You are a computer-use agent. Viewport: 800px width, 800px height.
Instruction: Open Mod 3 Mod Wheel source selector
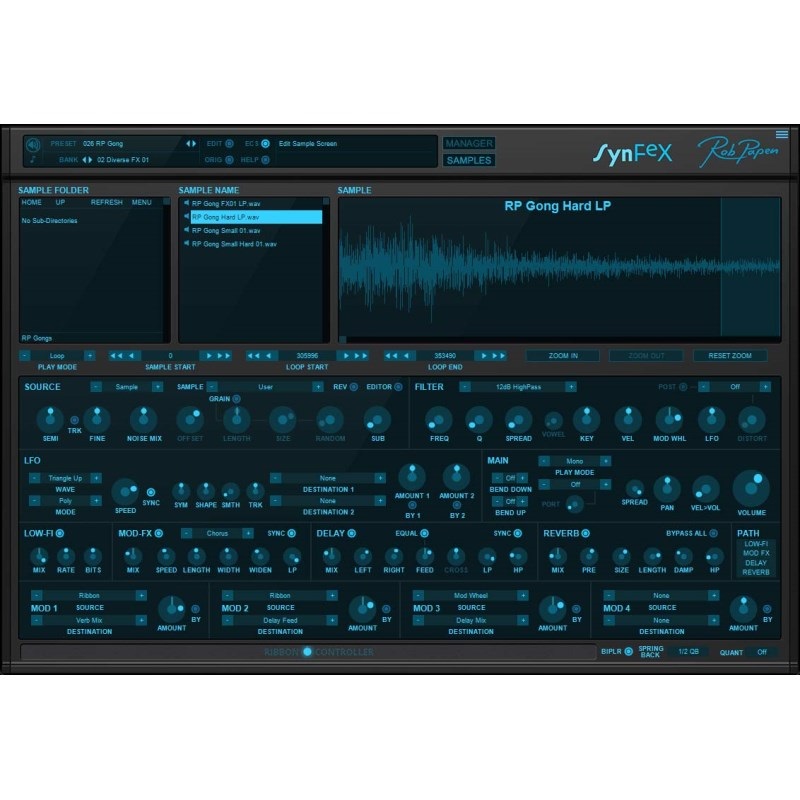click(470, 595)
